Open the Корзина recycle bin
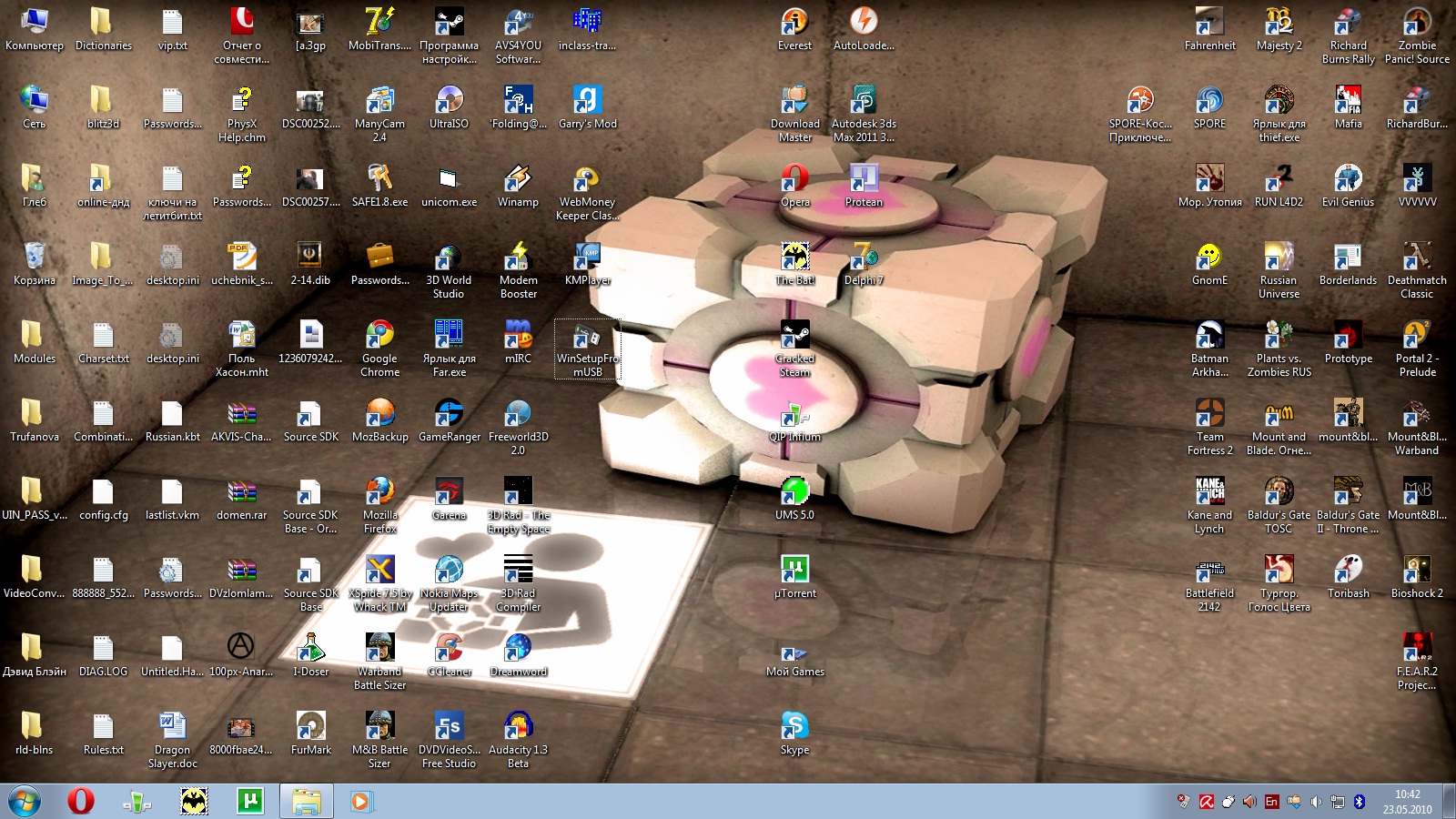Image resolution: width=1456 pixels, height=819 pixels. click(34, 258)
